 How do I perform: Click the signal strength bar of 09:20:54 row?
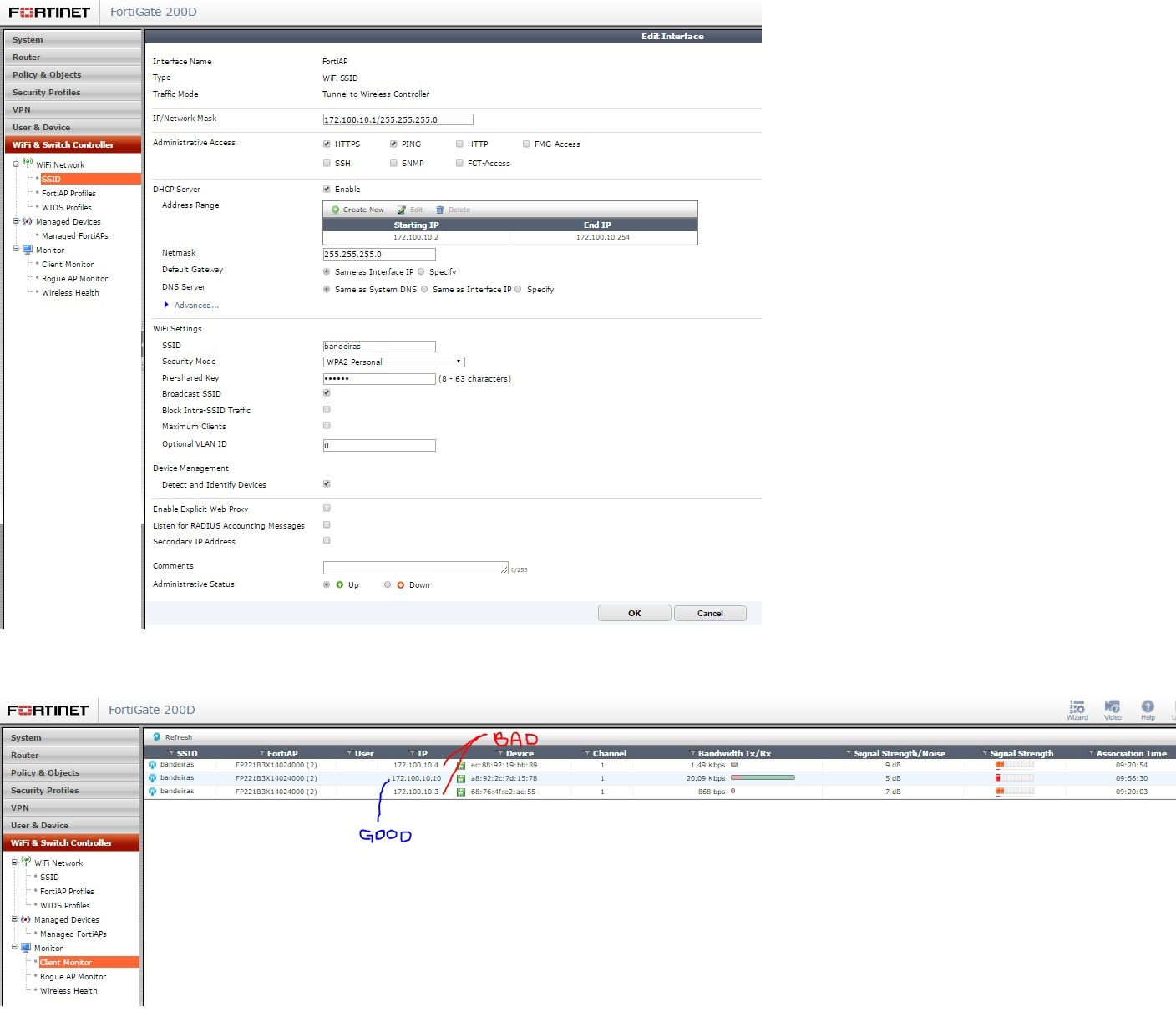[x=1014, y=764]
